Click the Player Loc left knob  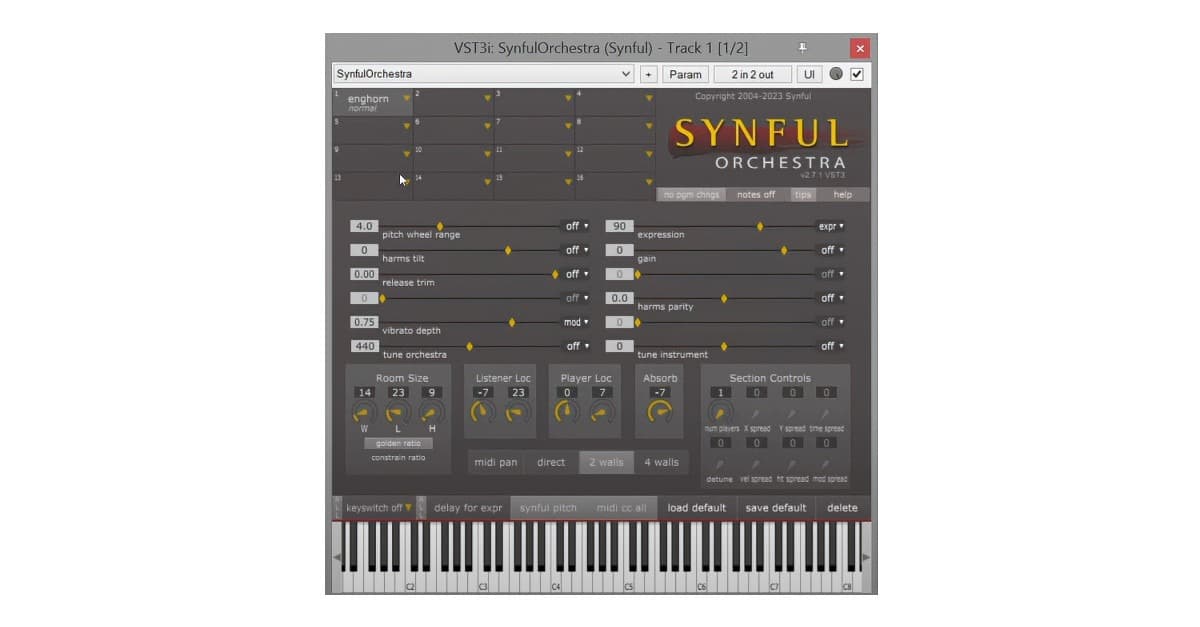[565, 410]
